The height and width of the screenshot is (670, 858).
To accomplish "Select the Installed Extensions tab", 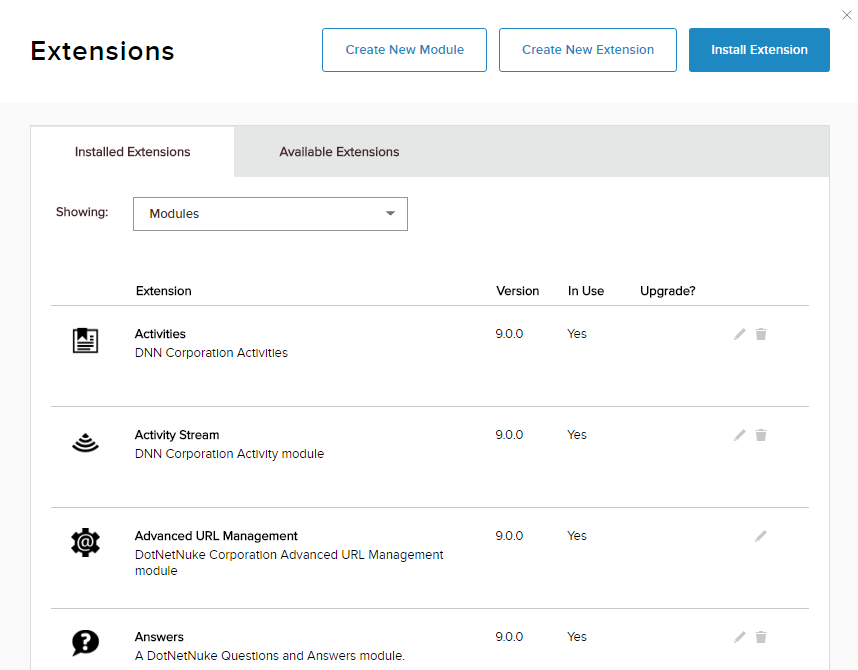I will (x=133, y=152).
